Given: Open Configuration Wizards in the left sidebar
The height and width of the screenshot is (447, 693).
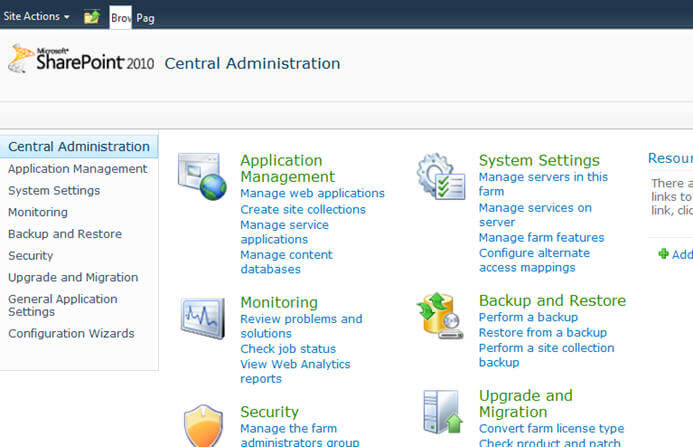Looking at the screenshot, I should tap(71, 333).
